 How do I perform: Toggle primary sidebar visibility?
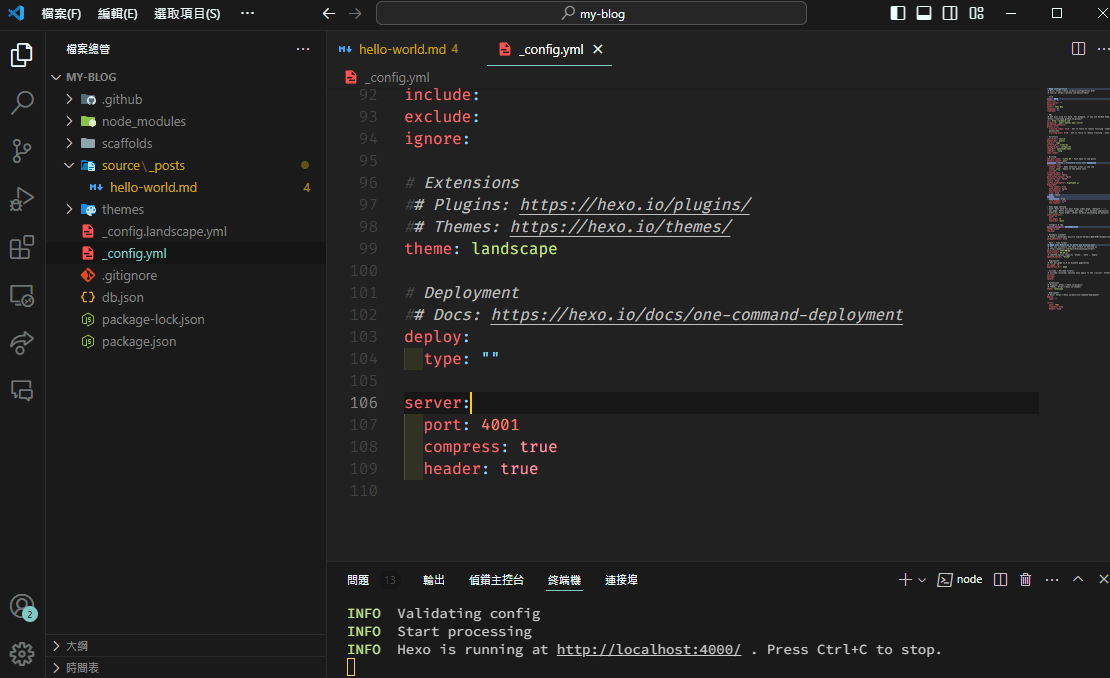pos(898,13)
